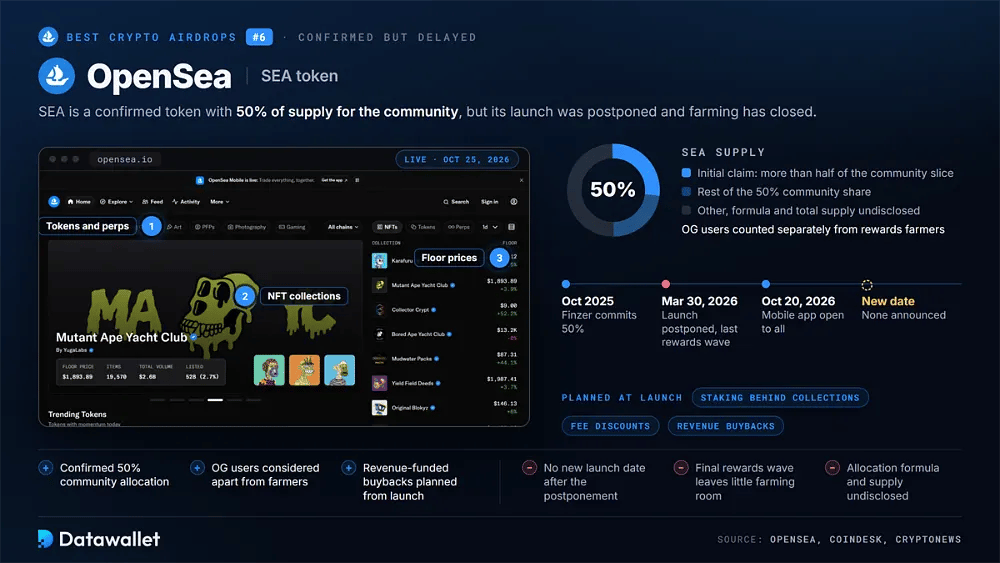The image size is (1000, 563).
Task: Click the Fee Discounts pill
Action: (x=610, y=426)
